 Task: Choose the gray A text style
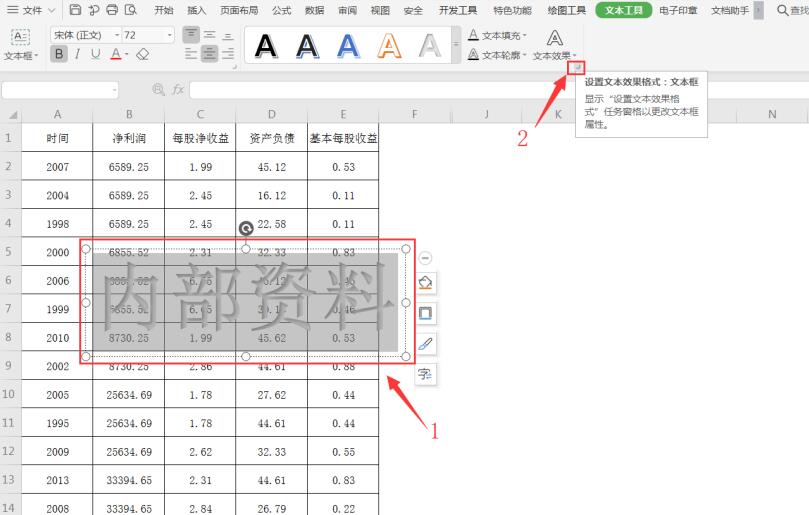pos(430,45)
